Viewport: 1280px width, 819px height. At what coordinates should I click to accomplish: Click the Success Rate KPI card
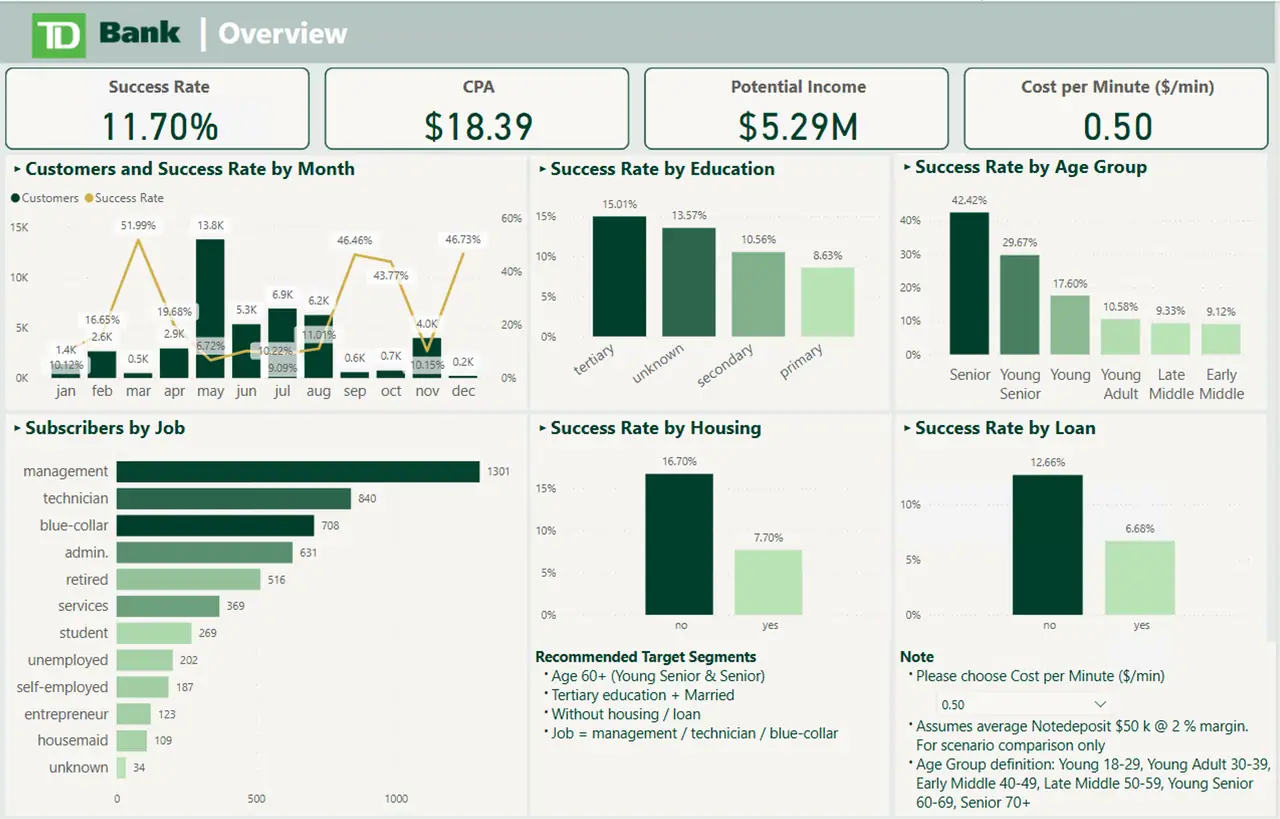click(158, 108)
